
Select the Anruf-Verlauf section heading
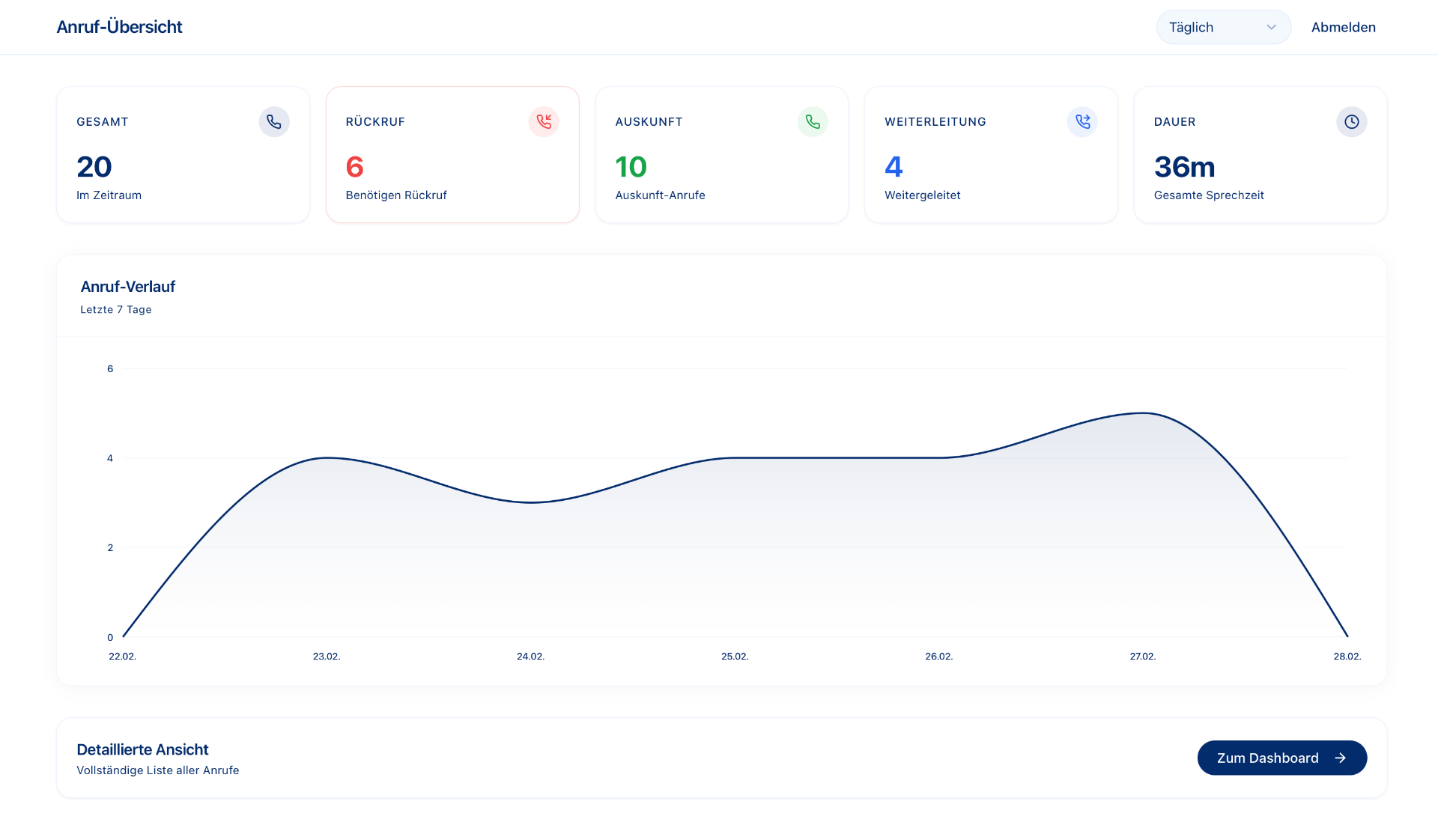pos(128,286)
